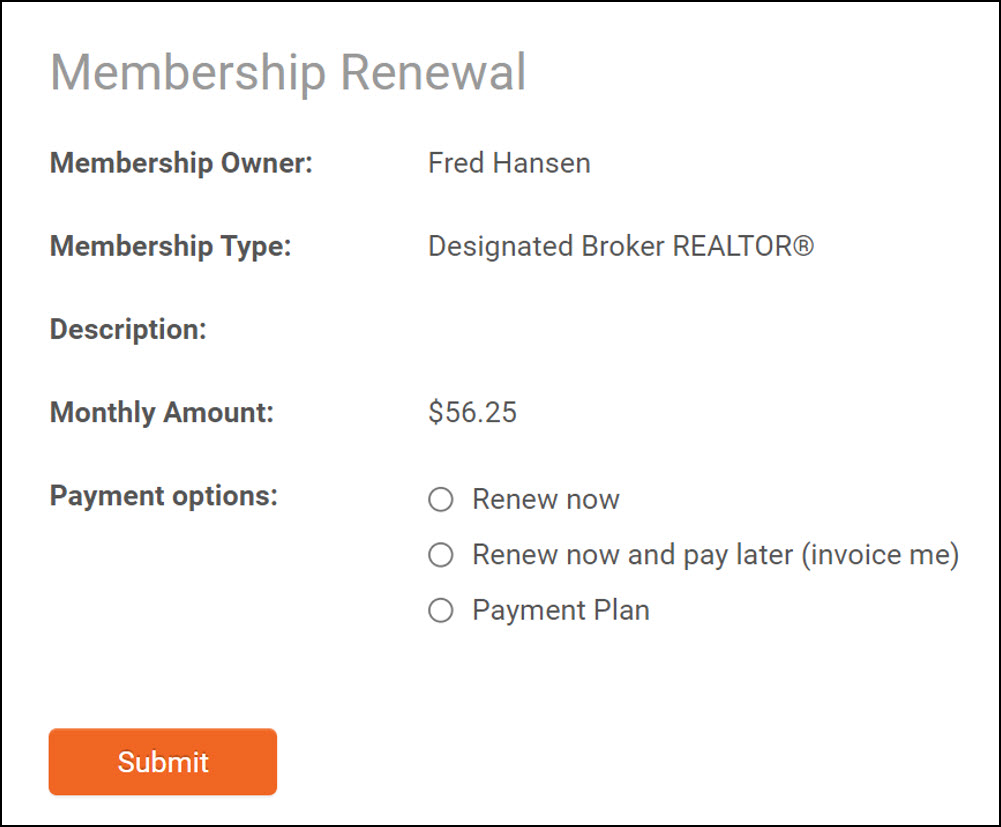Click the owner name Fred Hansen
This screenshot has height=827, width=1001.
coord(509,163)
